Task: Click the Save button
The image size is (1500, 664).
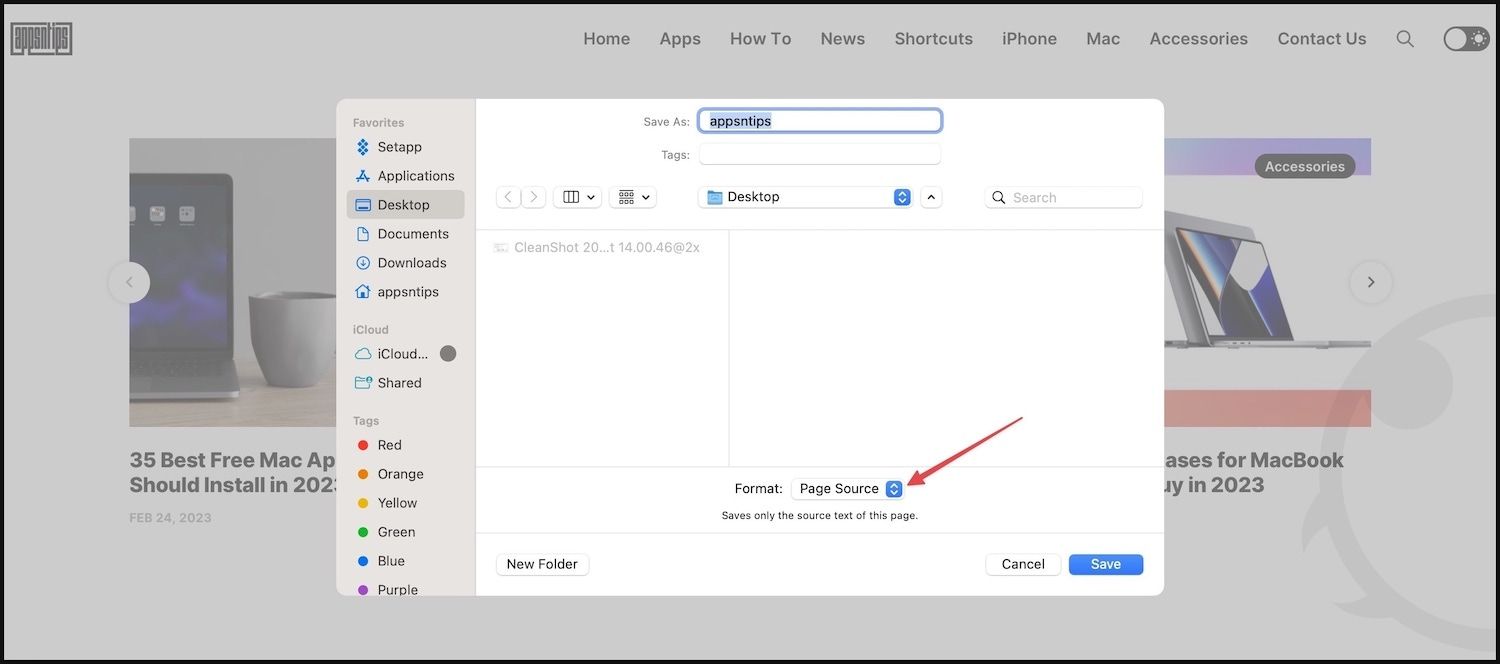Action: (x=1105, y=564)
